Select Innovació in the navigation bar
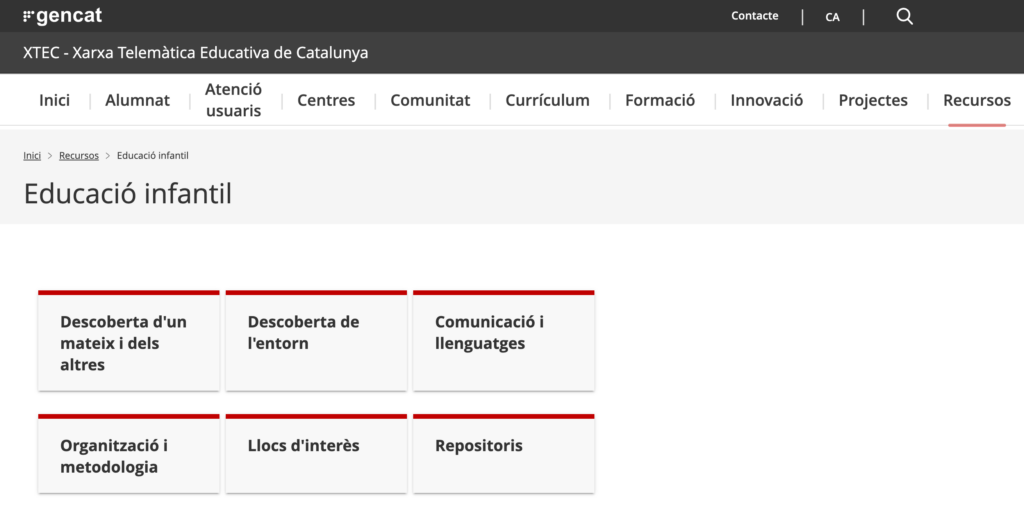Screen dimensions: 1024x530 [767, 100]
